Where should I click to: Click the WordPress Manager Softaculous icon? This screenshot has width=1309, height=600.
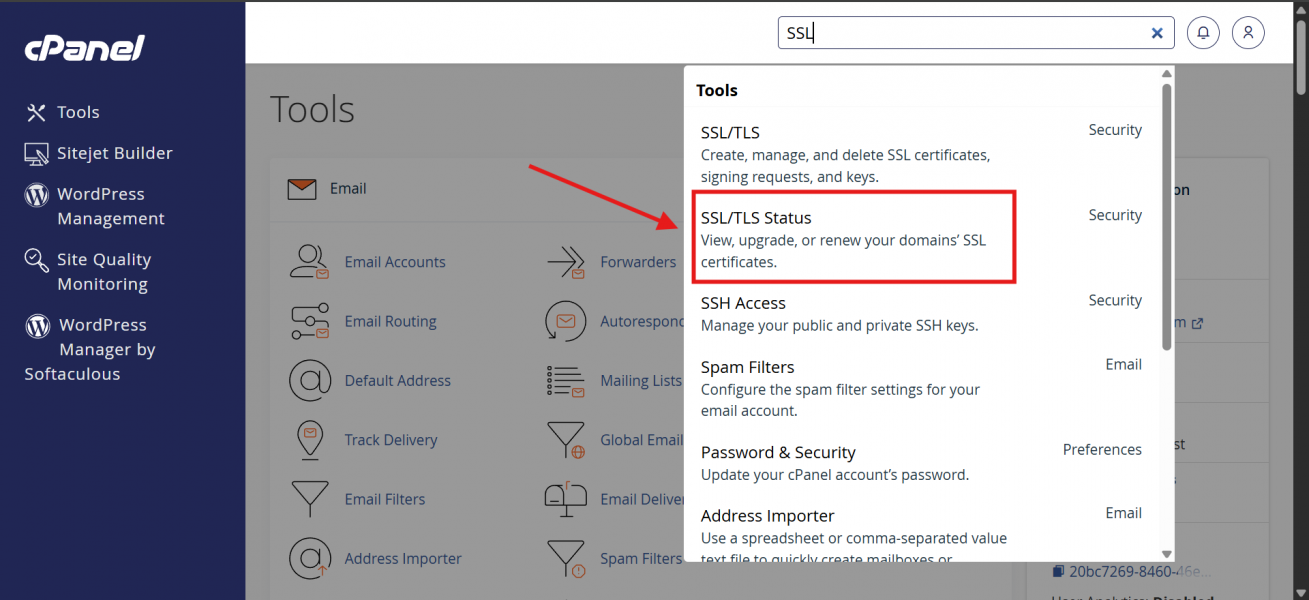pos(37,325)
